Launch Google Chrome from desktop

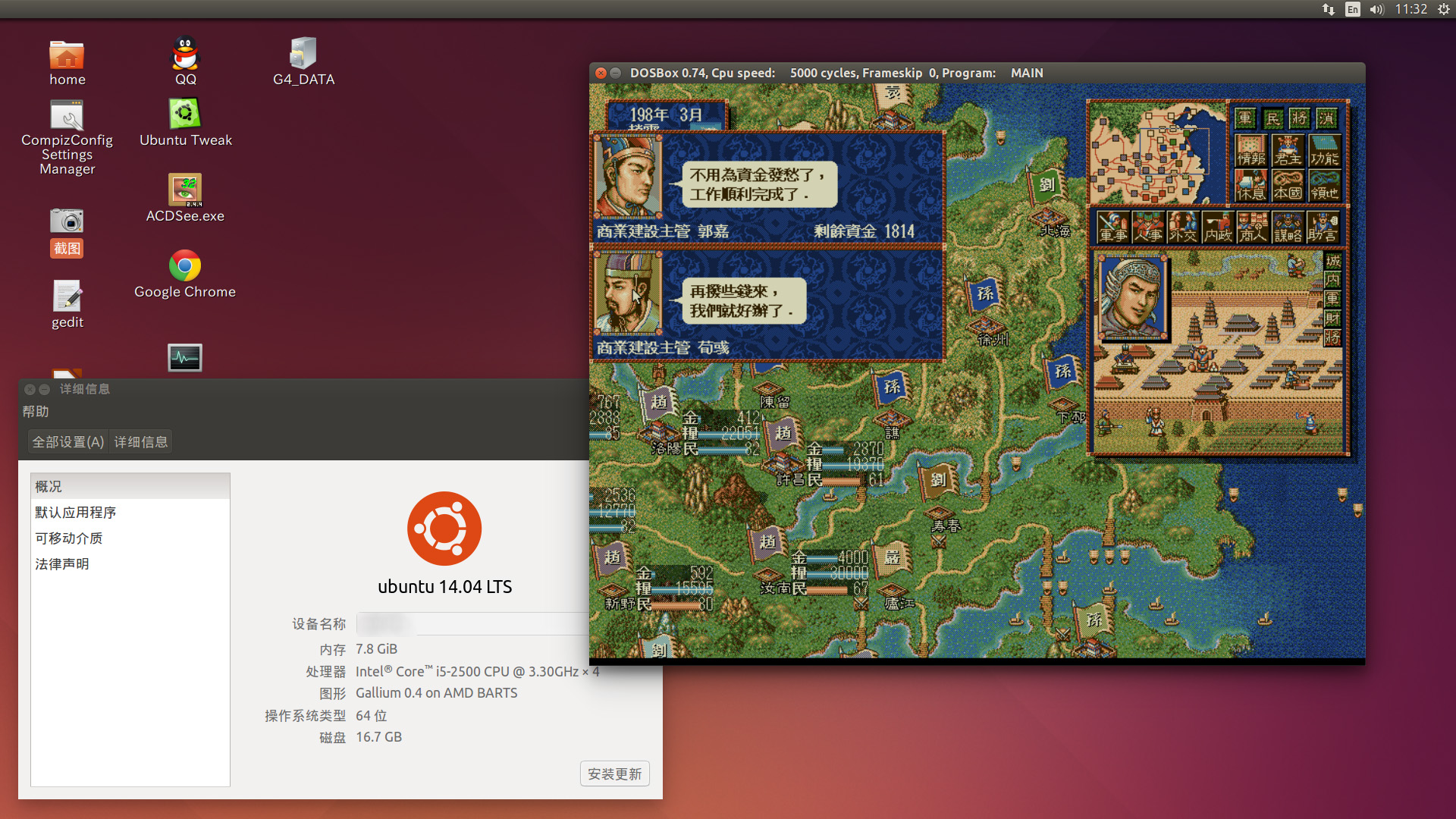[x=185, y=275]
